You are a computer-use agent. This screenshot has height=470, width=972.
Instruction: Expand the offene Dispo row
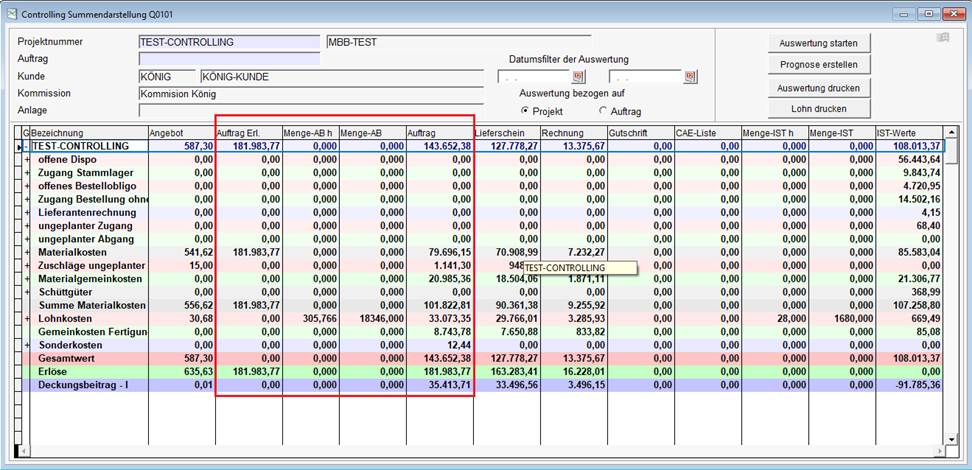tap(27, 159)
